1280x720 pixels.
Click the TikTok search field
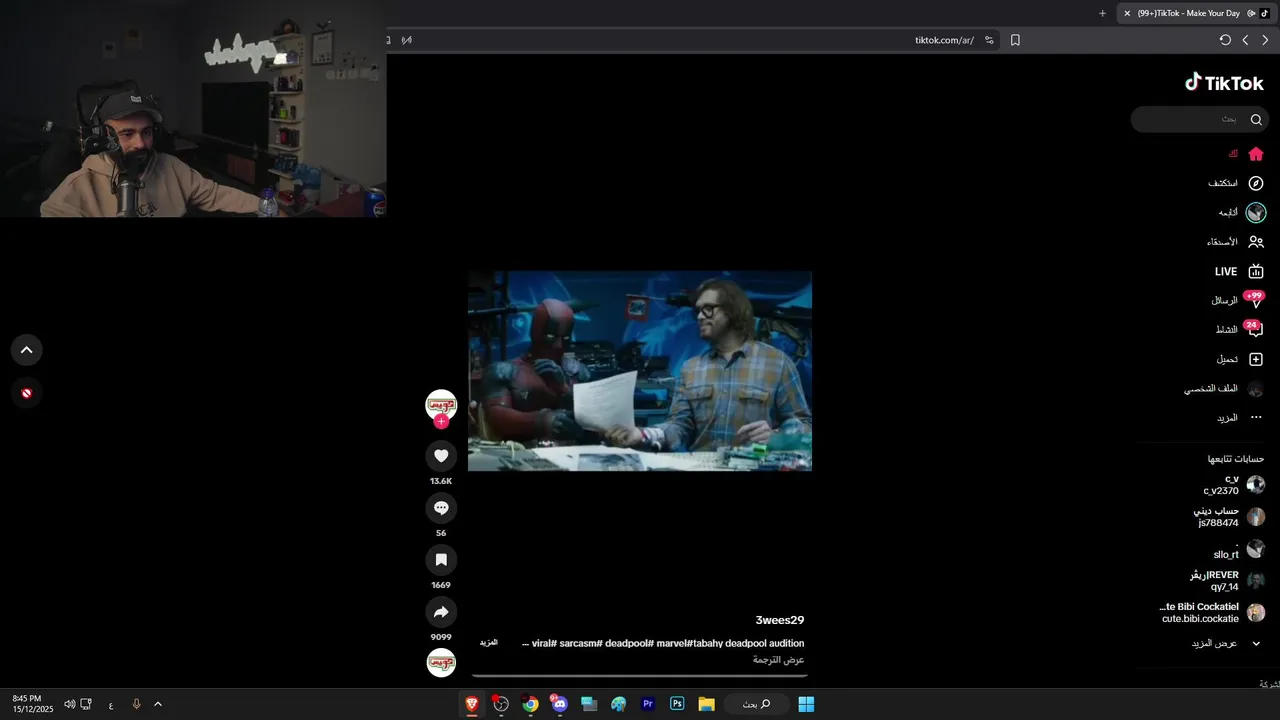[1200, 119]
